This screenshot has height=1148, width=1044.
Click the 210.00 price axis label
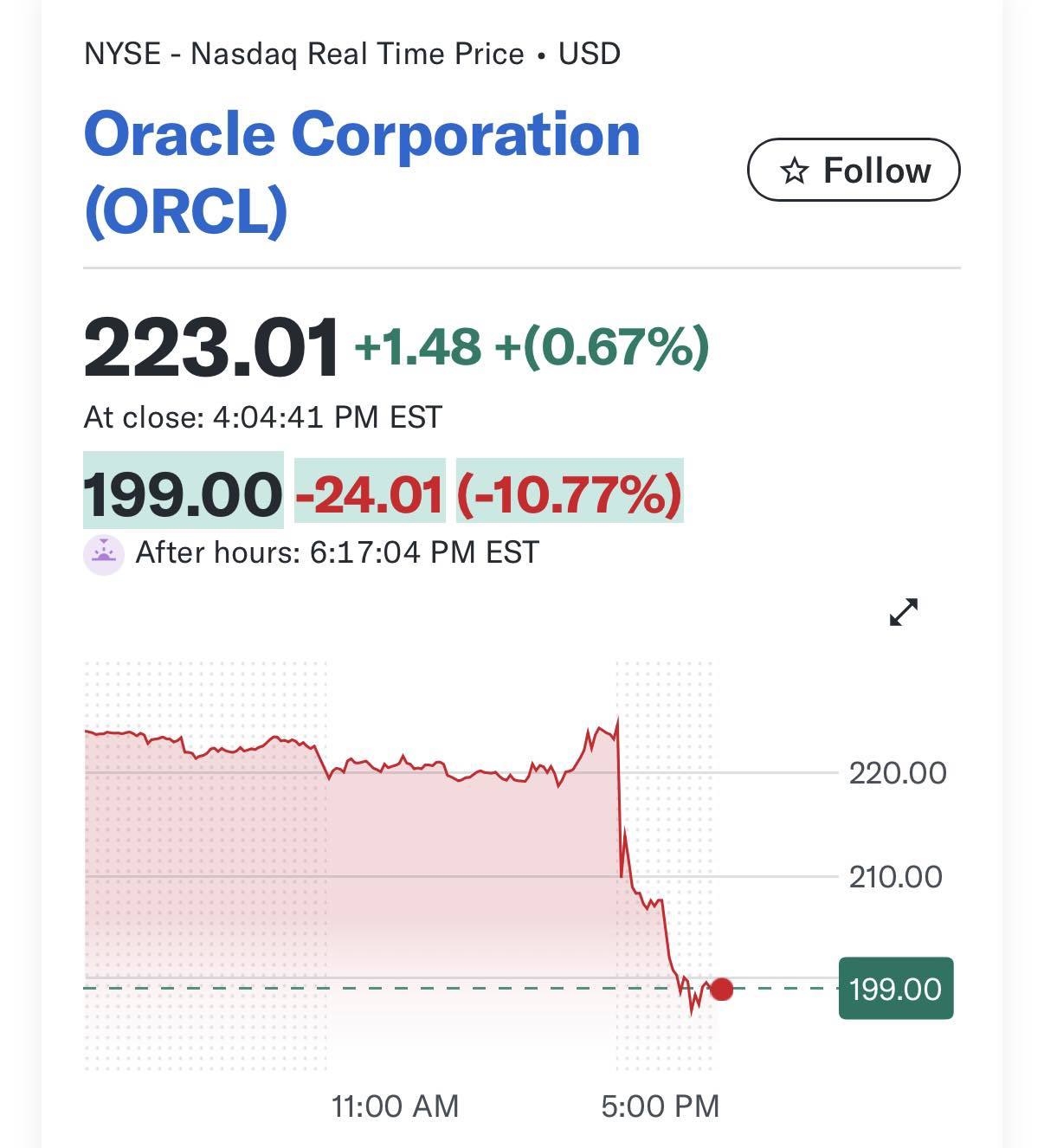895,876
